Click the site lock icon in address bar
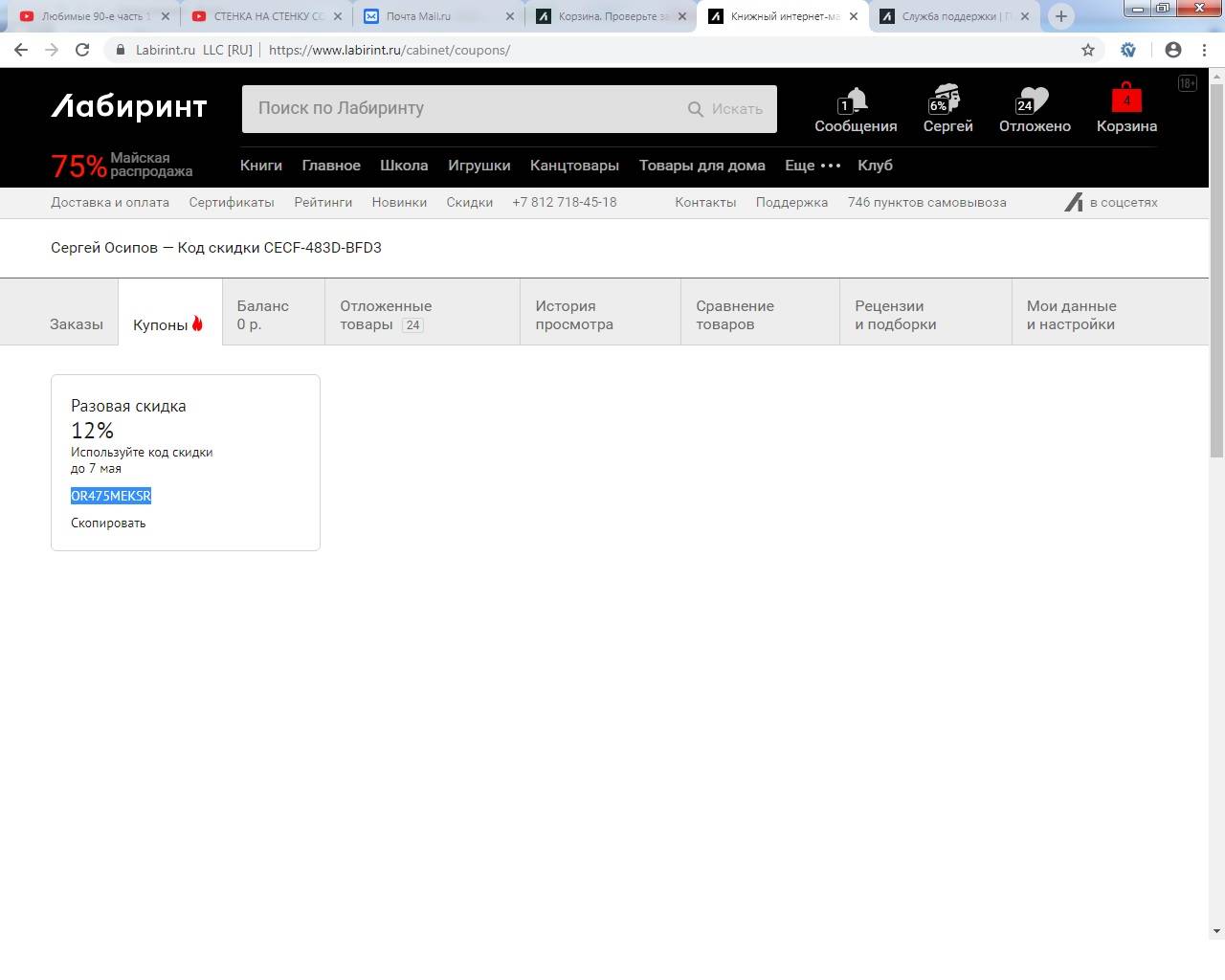The height and width of the screenshot is (980, 1225). (x=120, y=50)
